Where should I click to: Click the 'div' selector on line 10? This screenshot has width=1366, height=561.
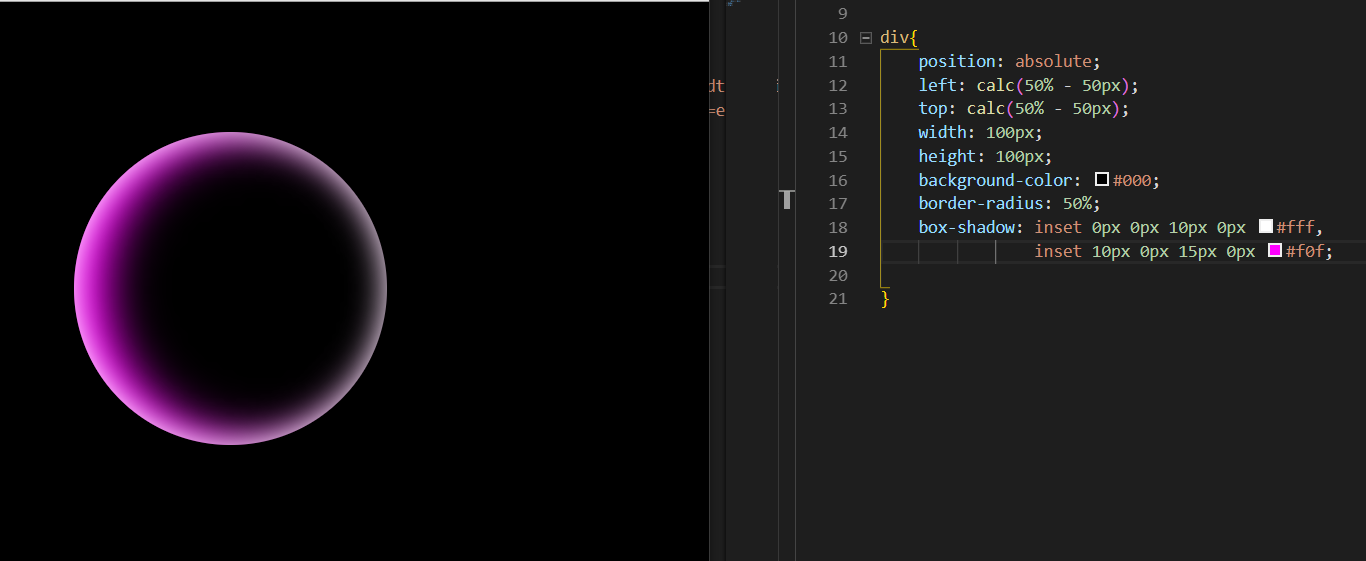tap(894, 38)
